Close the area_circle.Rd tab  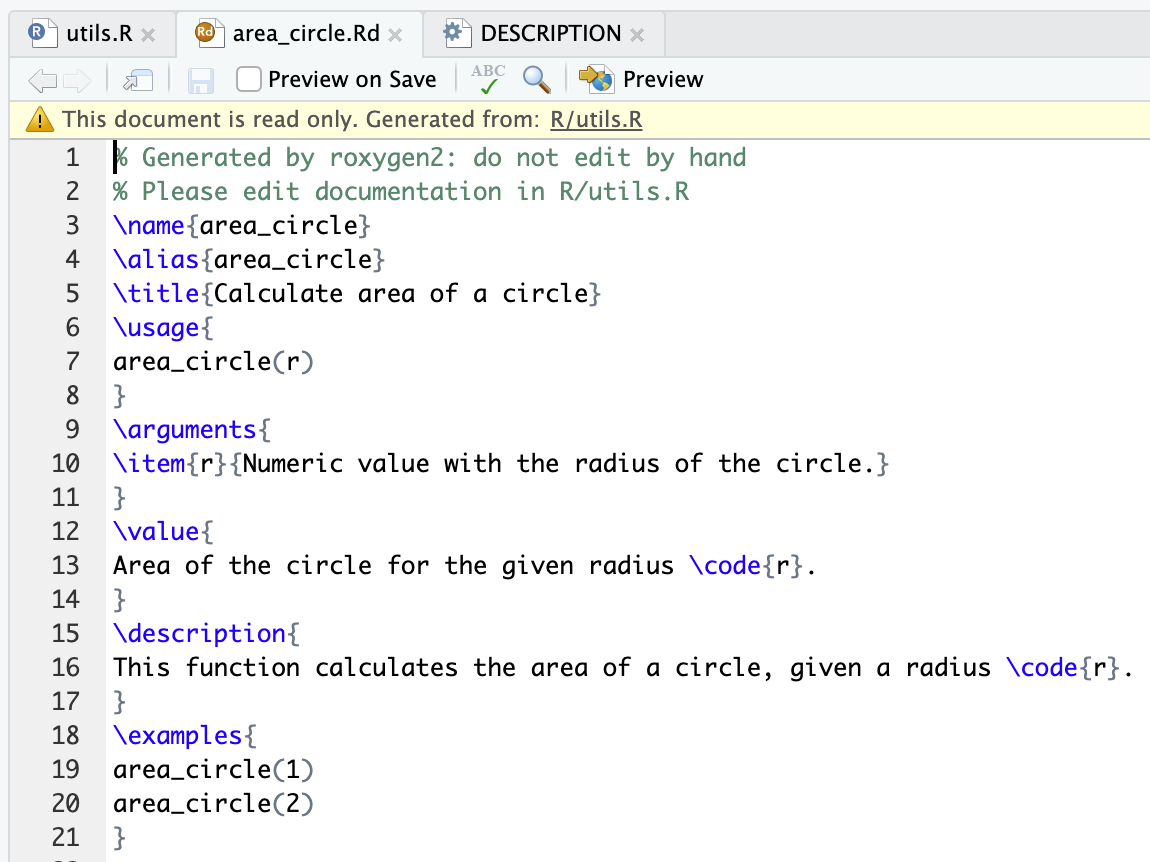click(395, 35)
